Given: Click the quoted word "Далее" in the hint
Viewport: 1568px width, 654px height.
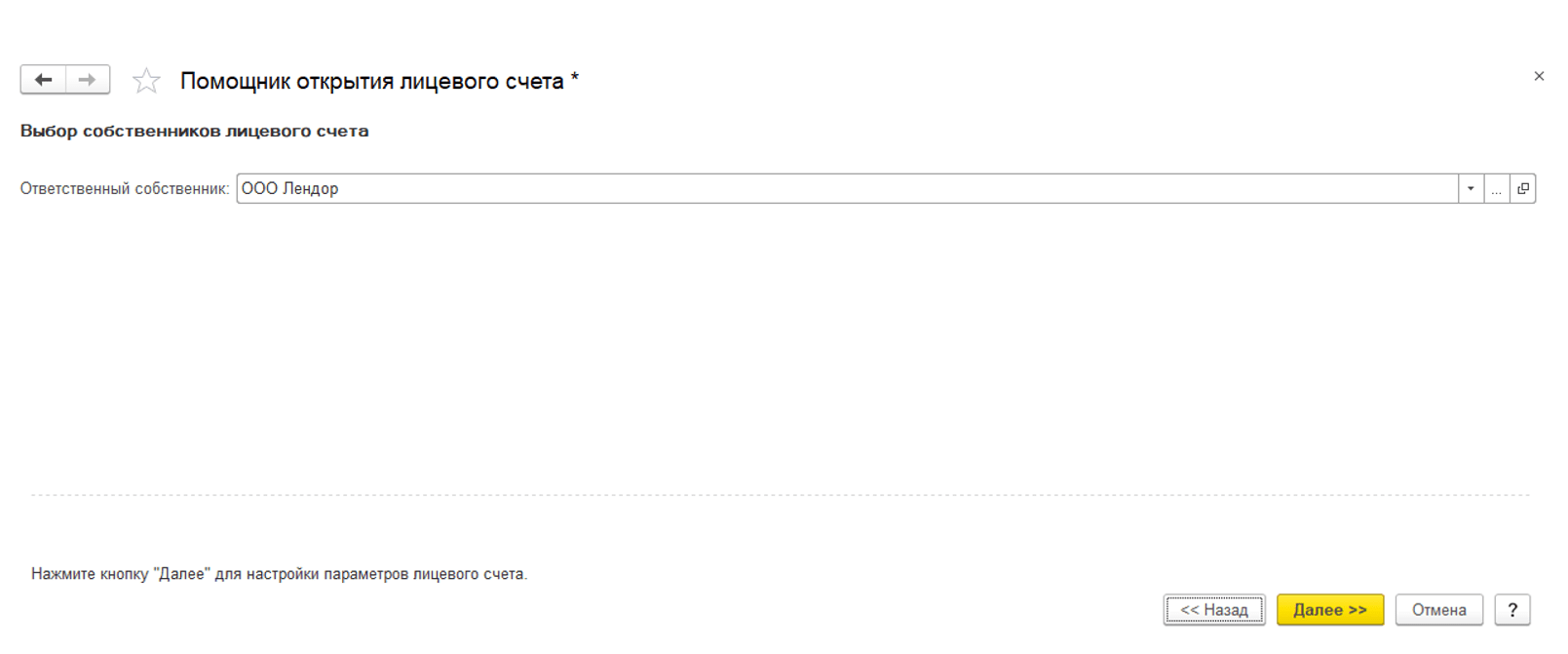Looking at the screenshot, I should tap(182, 574).
